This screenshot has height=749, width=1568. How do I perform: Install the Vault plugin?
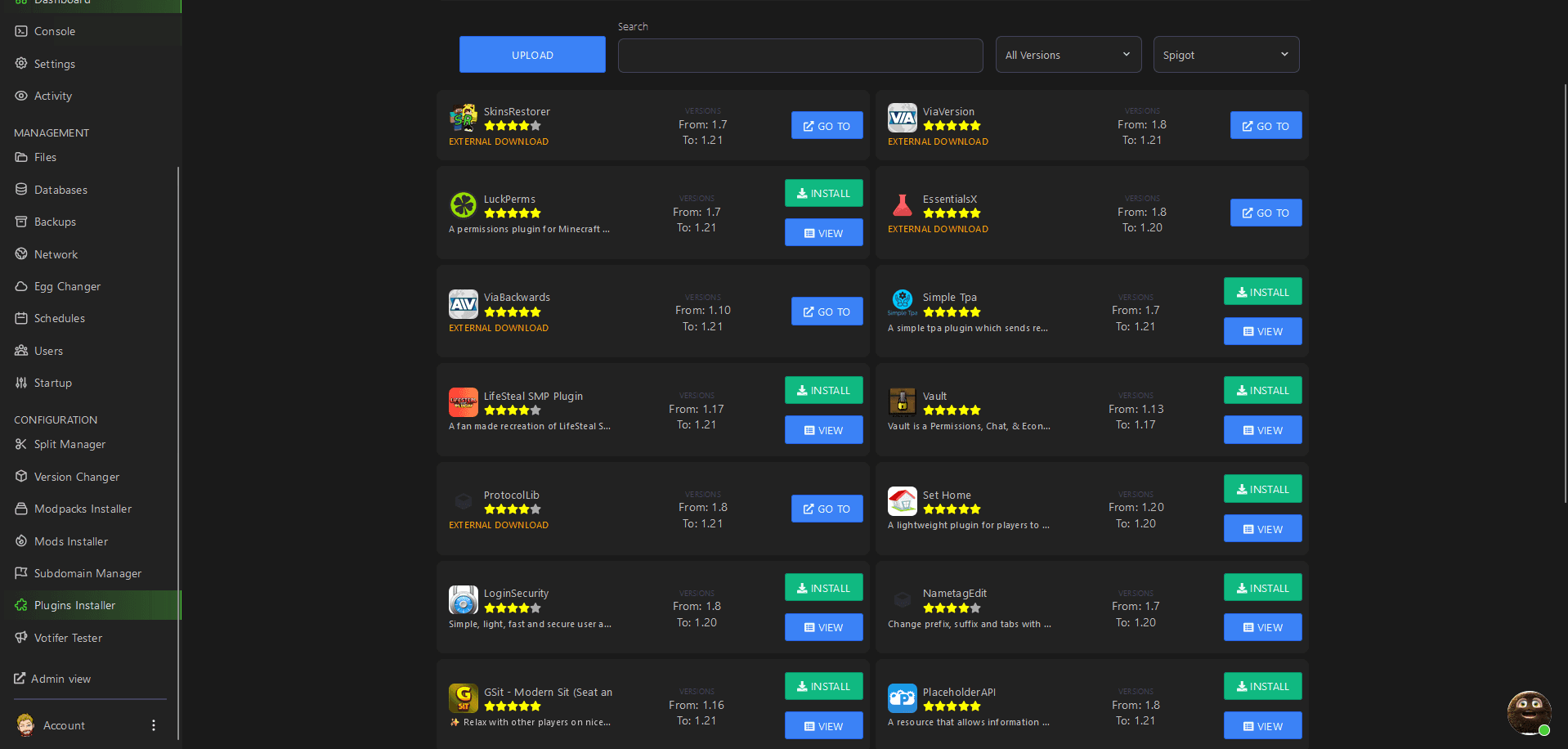[1263, 391]
